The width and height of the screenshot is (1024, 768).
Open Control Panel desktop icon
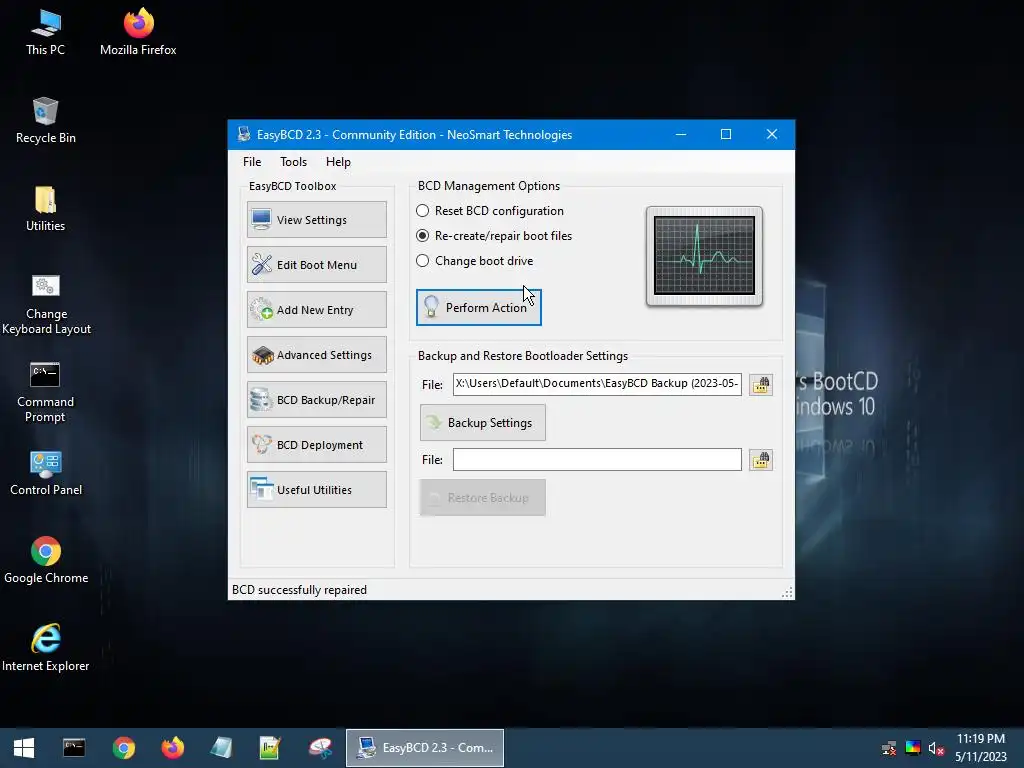point(46,473)
